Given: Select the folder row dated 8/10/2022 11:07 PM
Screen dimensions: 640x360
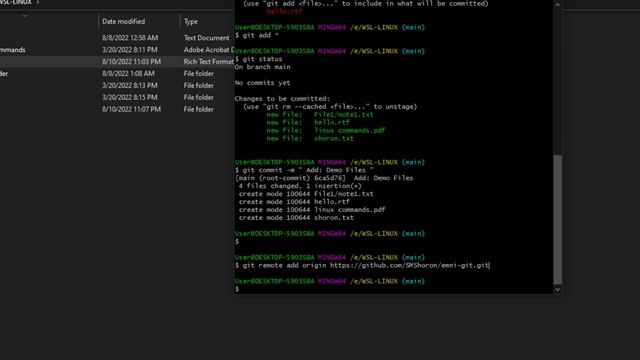Looking at the screenshot, I should [x=117, y=109].
